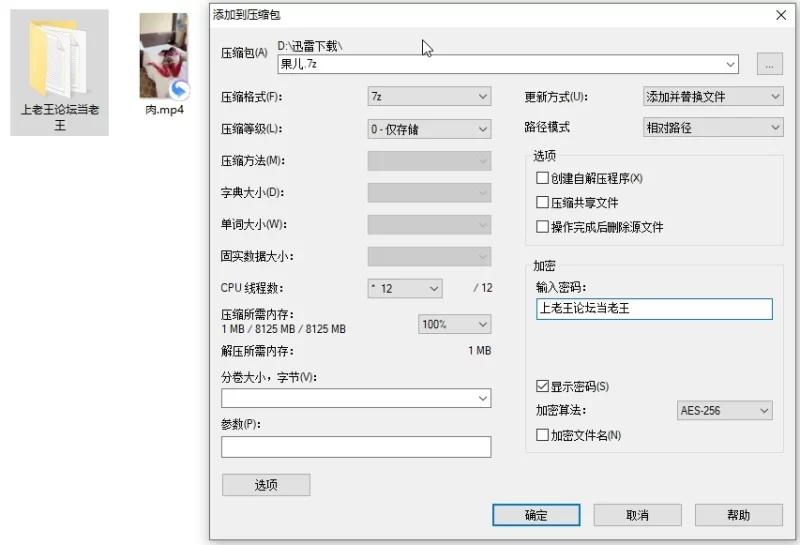Screen dimensions: 800x545
Task: Click the 参数 parameters input field
Action: click(x=356, y=447)
